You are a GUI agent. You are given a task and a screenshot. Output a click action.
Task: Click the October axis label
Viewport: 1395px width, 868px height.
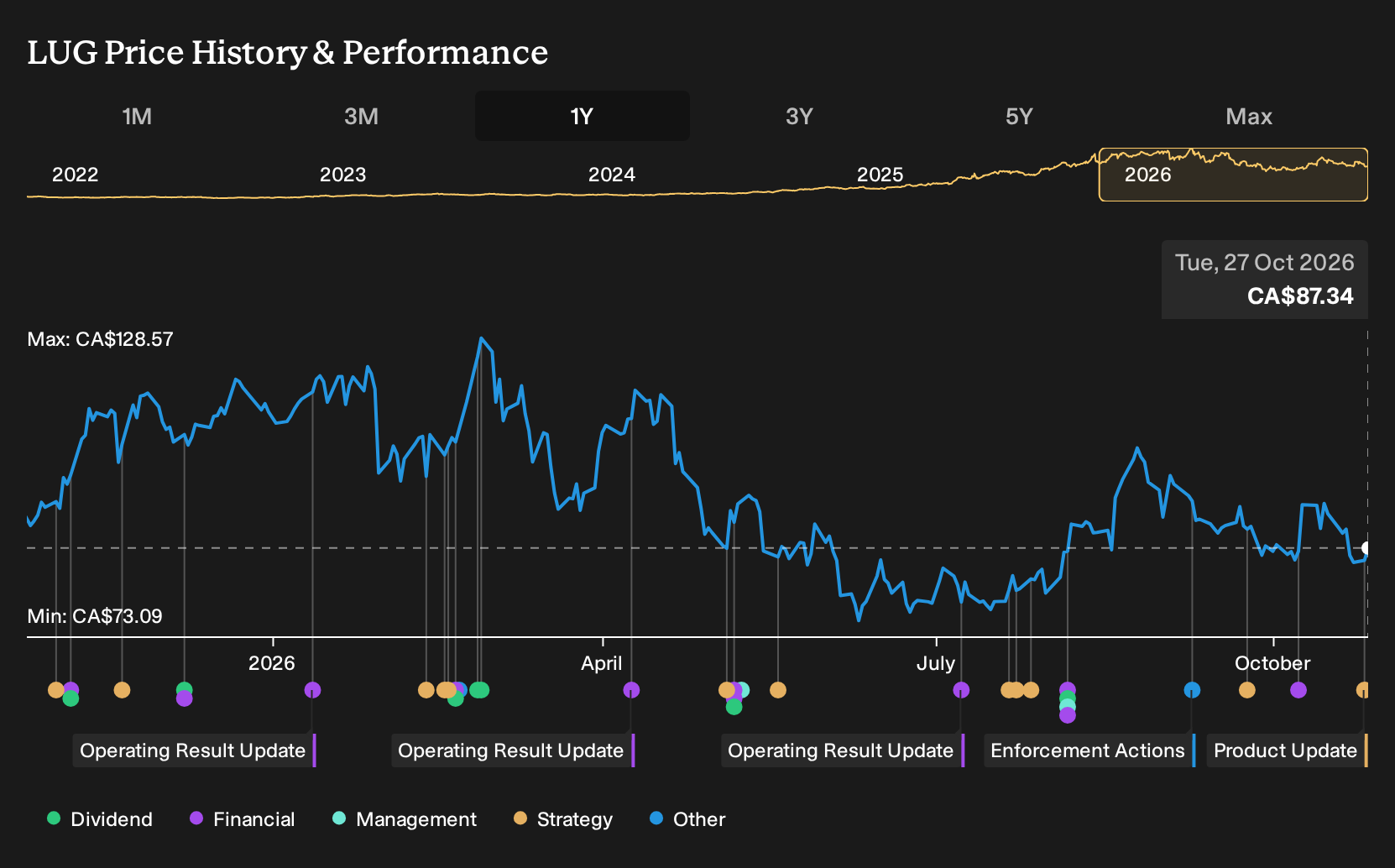click(x=1272, y=663)
